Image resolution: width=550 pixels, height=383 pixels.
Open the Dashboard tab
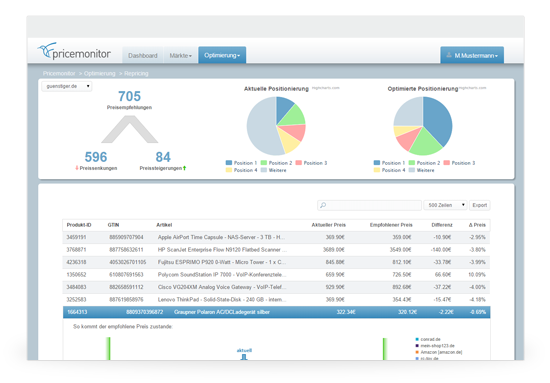click(143, 55)
